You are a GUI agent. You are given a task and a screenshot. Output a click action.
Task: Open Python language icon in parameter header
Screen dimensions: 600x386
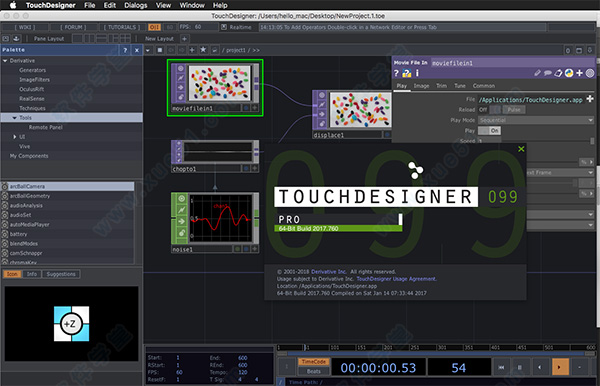click(569, 73)
